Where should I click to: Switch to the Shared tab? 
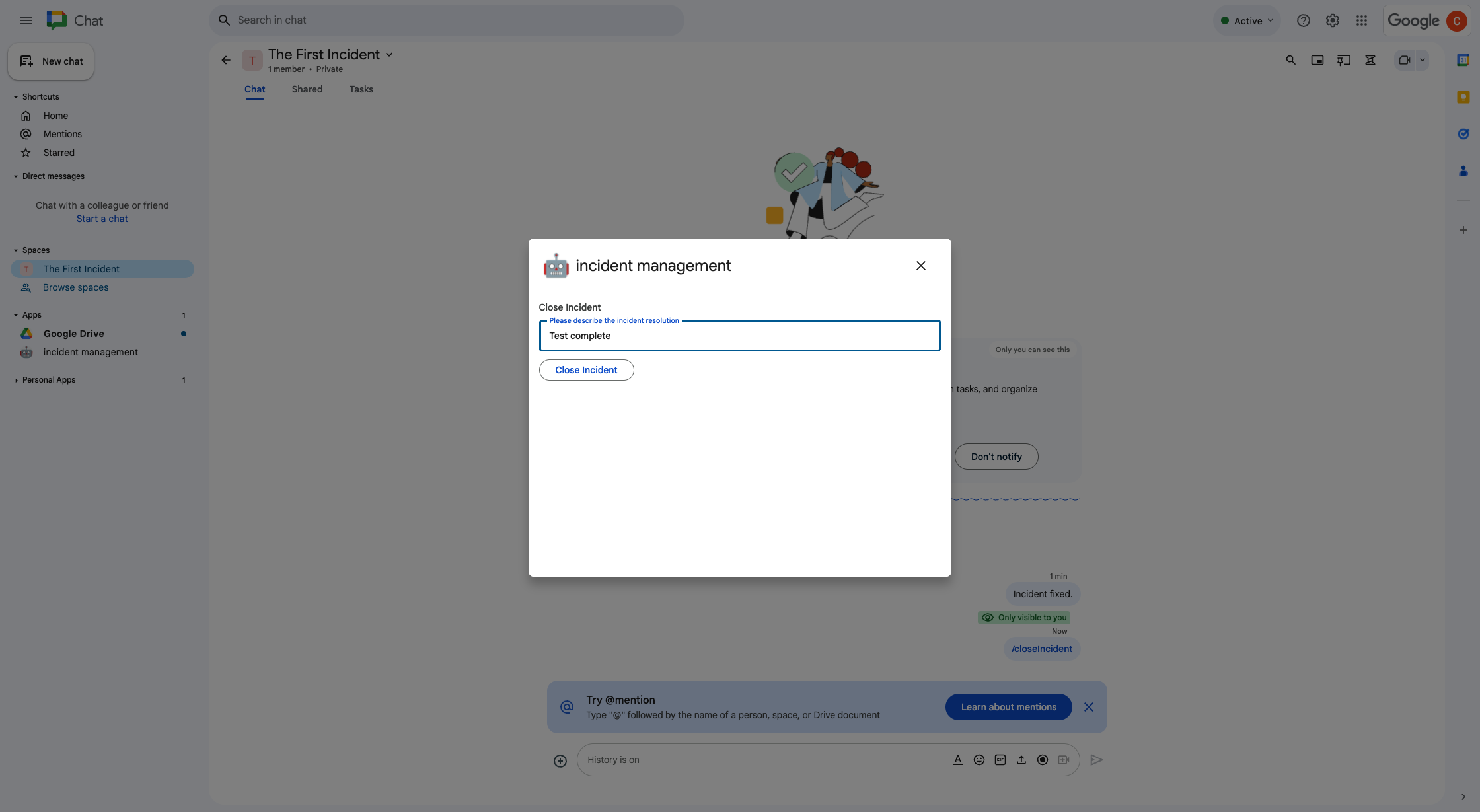pos(307,89)
